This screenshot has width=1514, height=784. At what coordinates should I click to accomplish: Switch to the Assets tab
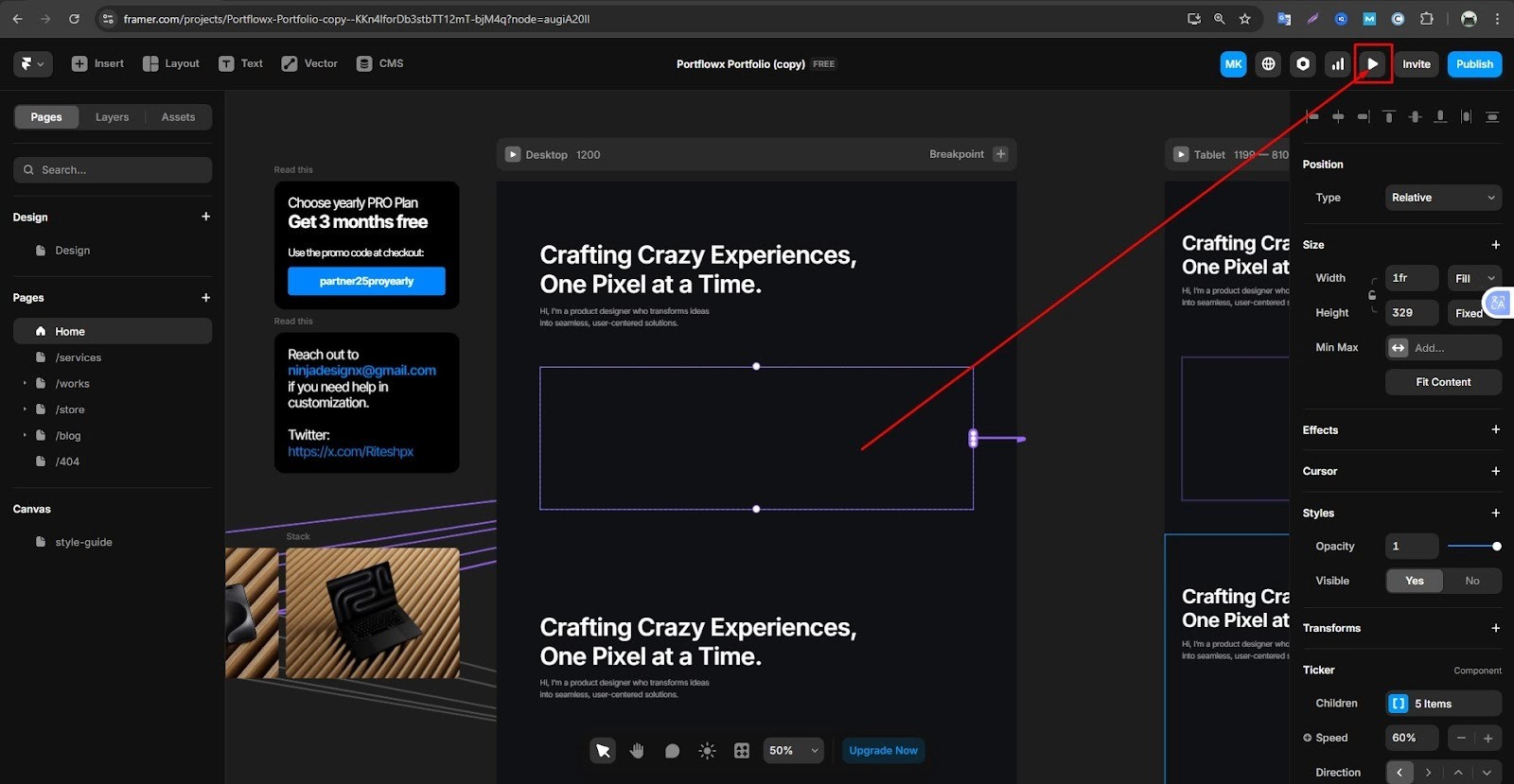pyautogui.click(x=178, y=117)
